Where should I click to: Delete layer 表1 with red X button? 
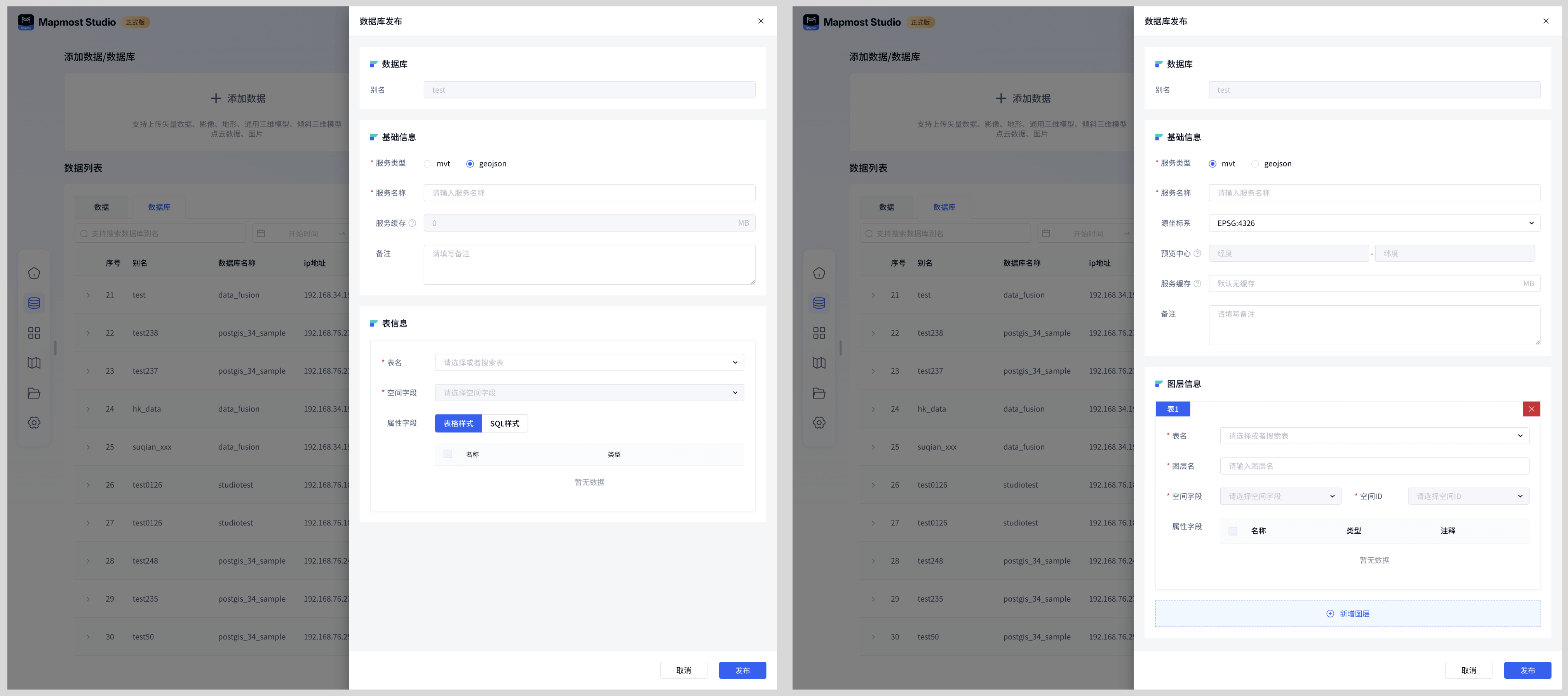pos(1531,409)
